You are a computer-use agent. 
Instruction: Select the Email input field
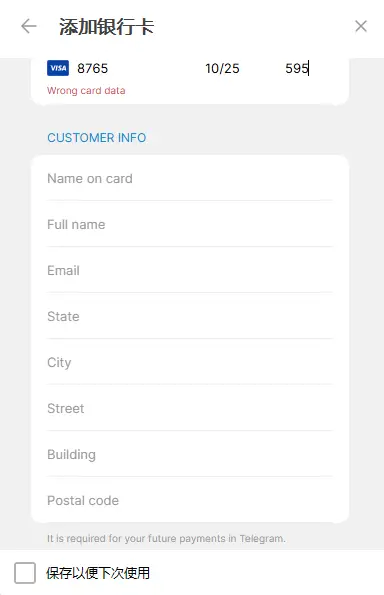point(190,270)
